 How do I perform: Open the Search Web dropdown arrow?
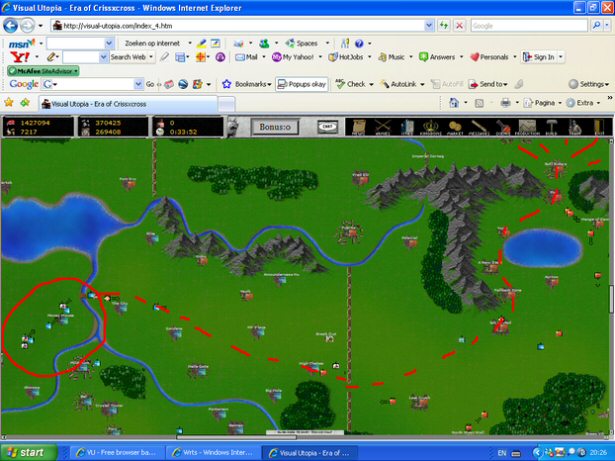[151, 57]
